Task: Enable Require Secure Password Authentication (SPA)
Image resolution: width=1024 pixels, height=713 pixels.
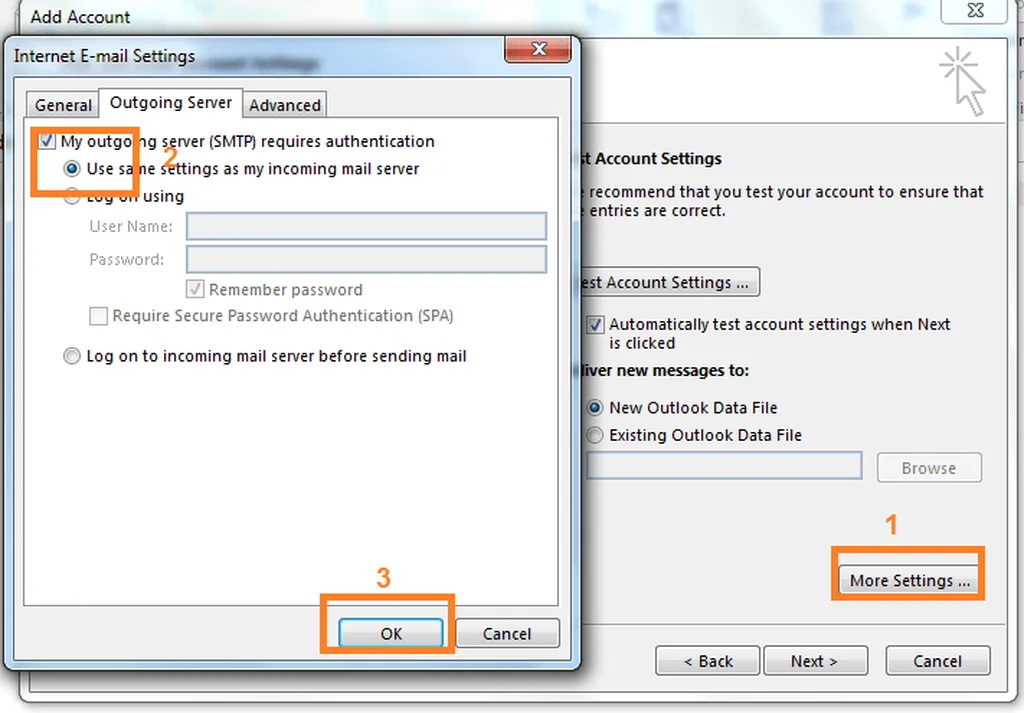Action: pyautogui.click(x=99, y=316)
